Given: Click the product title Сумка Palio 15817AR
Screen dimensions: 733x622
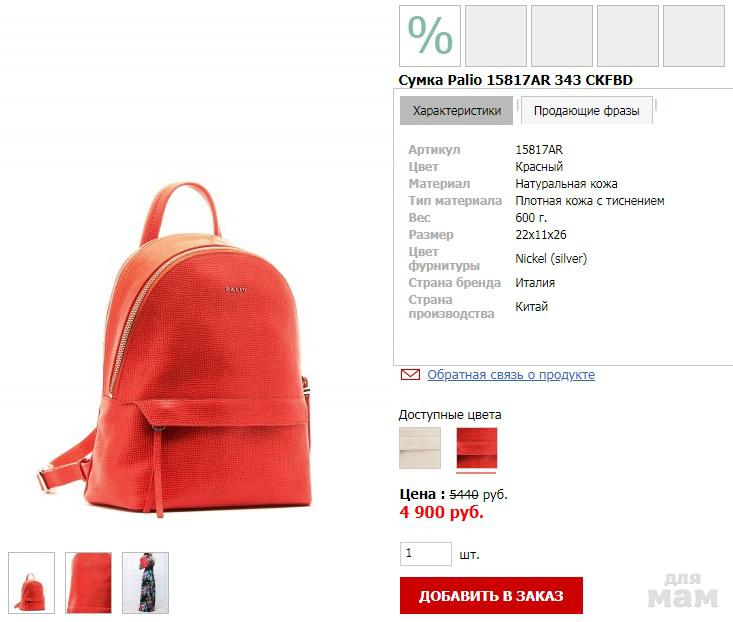Looking at the screenshot, I should click(515, 80).
